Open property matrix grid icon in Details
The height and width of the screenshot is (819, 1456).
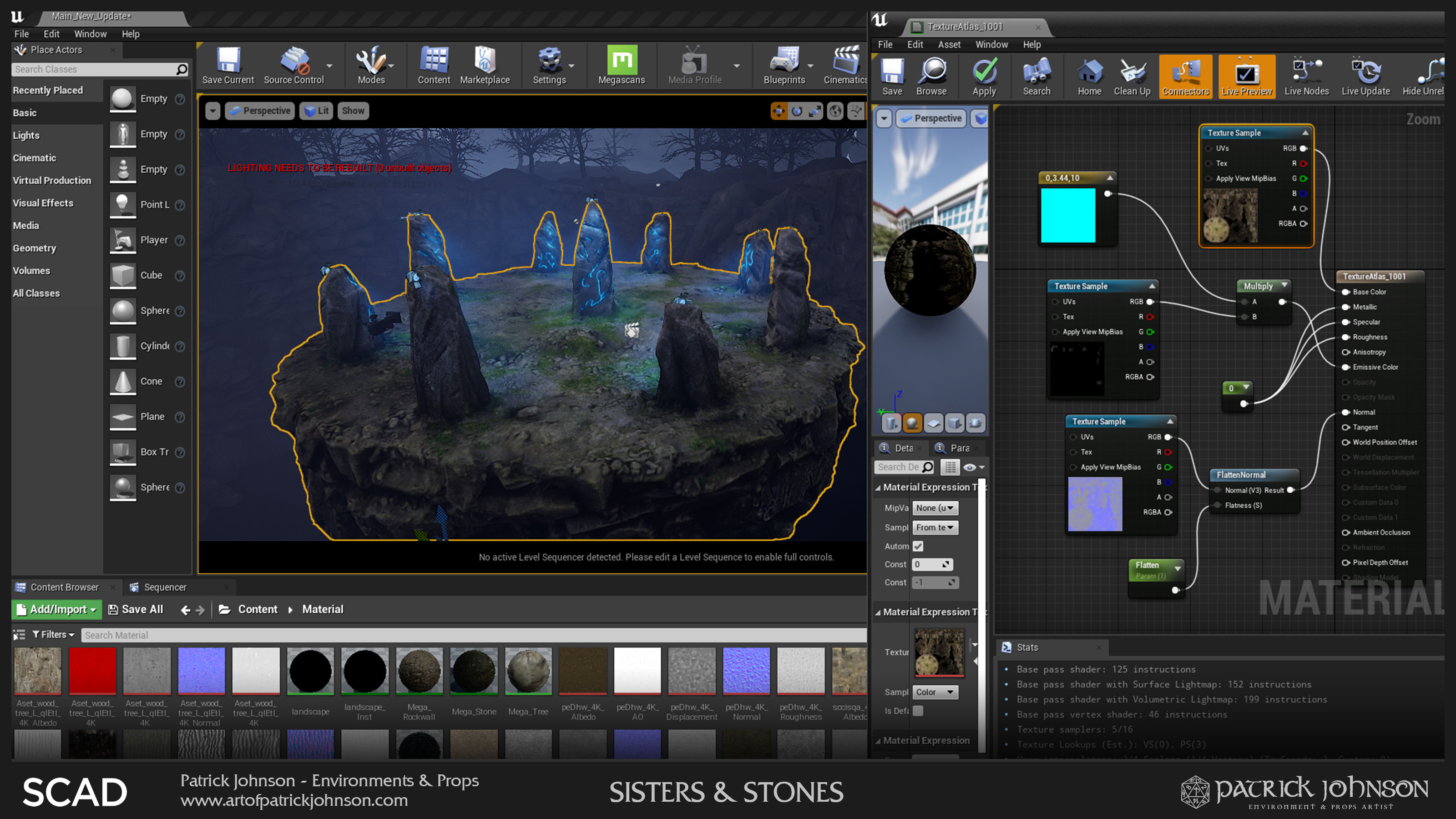pyautogui.click(x=950, y=467)
